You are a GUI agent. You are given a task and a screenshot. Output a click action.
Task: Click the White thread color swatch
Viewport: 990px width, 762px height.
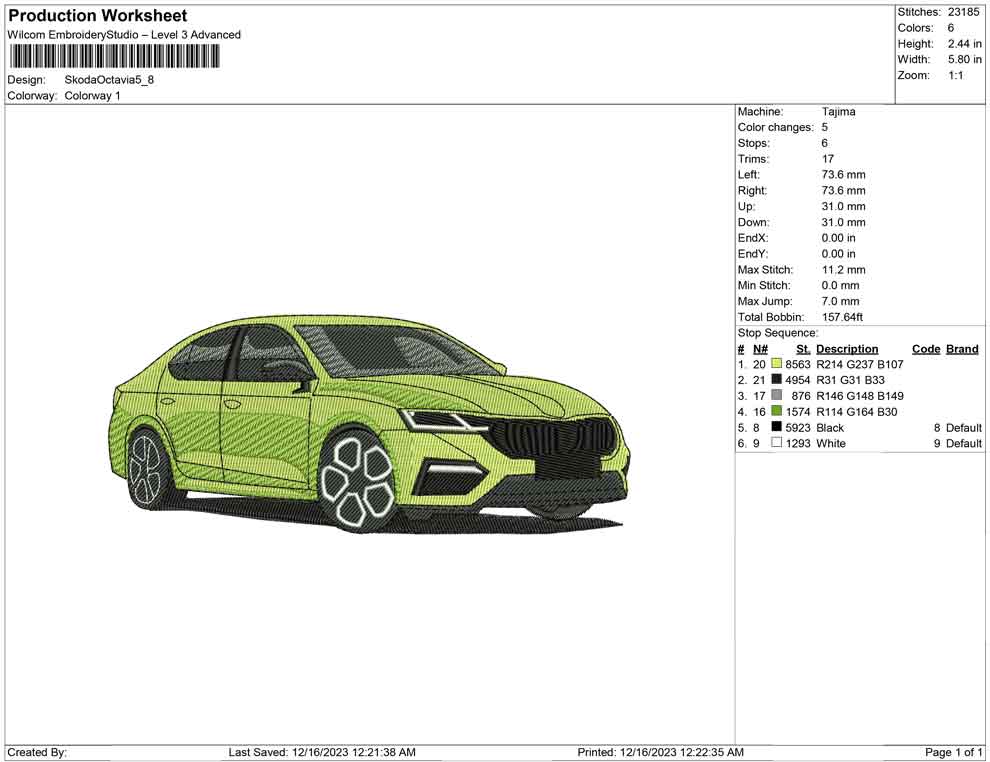coord(776,443)
